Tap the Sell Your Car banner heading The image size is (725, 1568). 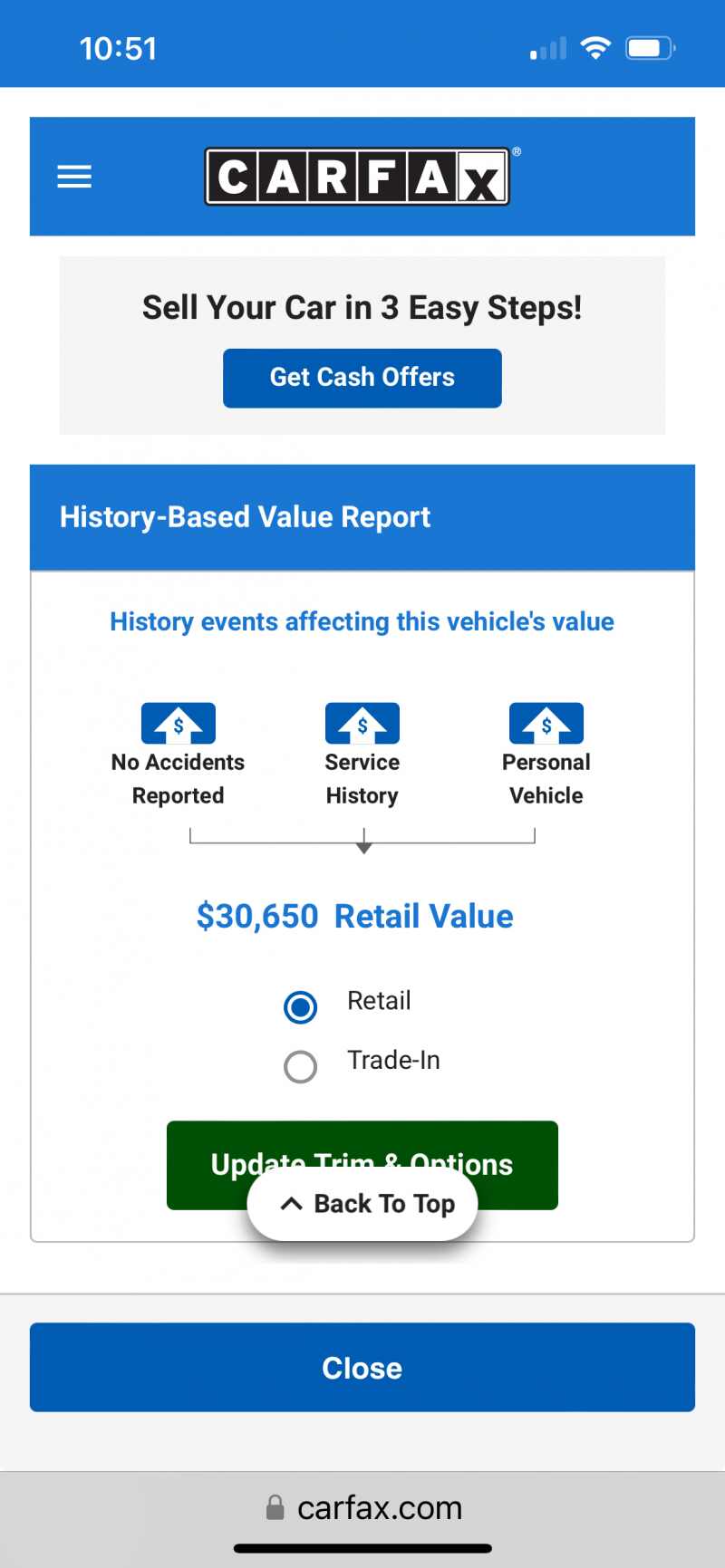coord(362,308)
